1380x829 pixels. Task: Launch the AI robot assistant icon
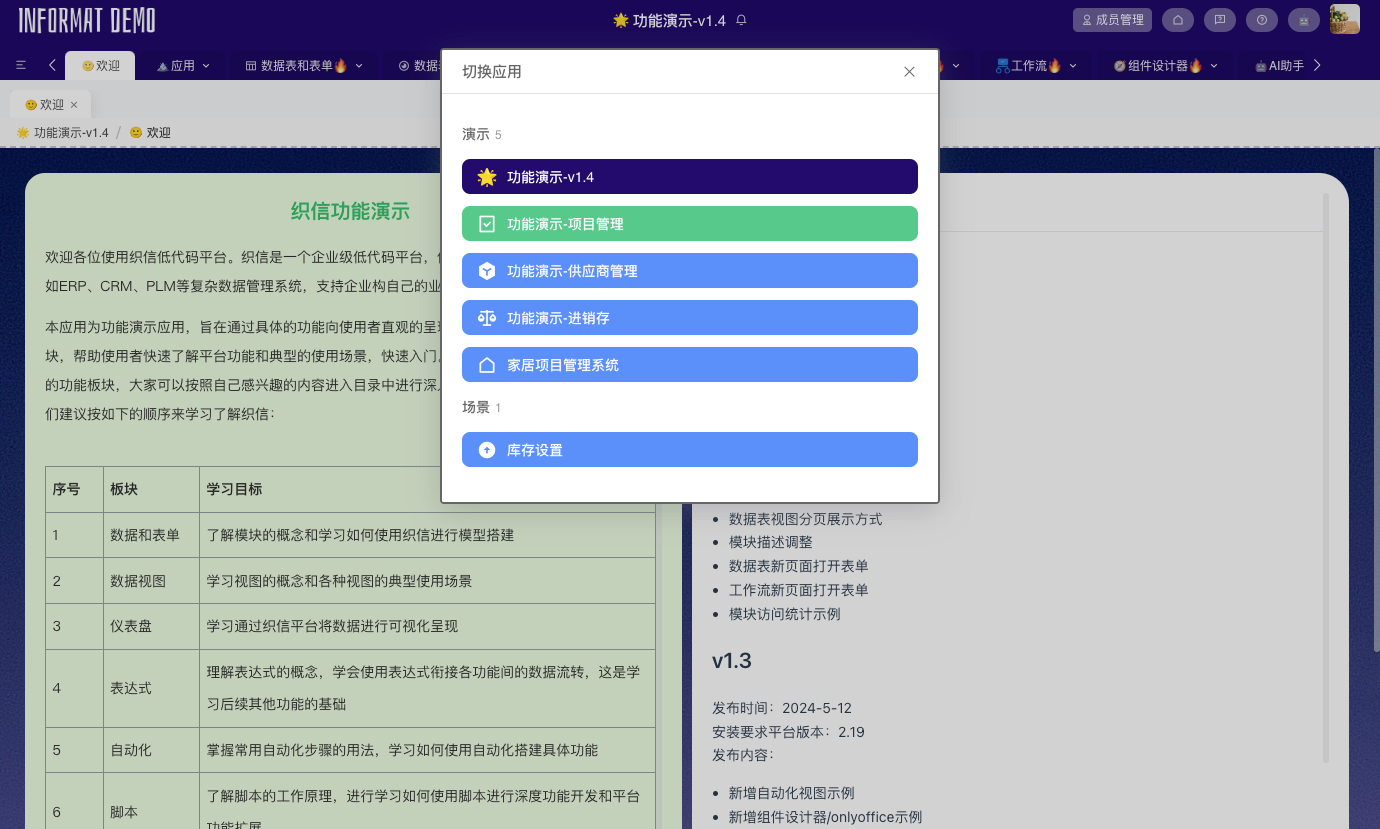click(1302, 20)
